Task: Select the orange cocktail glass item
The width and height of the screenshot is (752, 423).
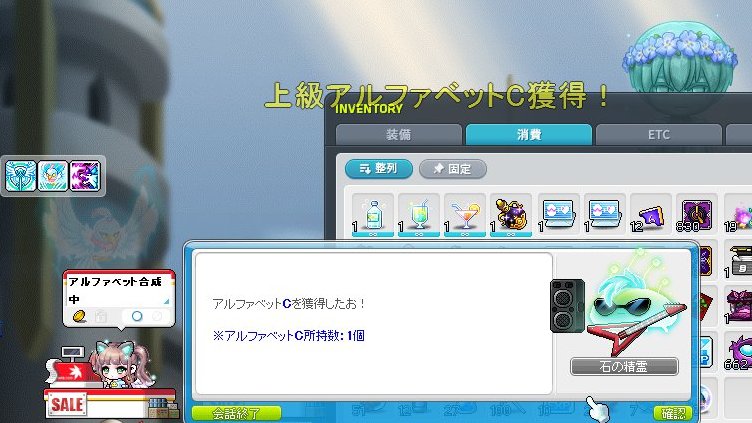Action: (x=465, y=214)
